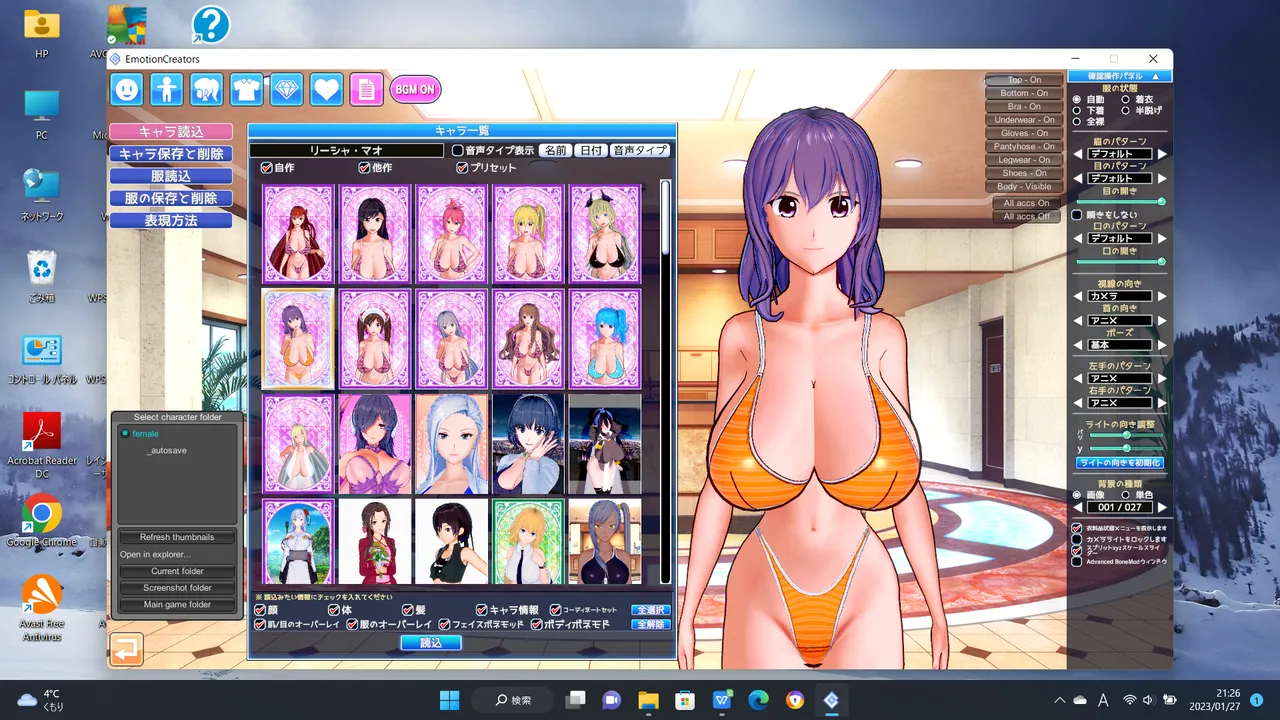The image size is (1280, 720).
Task: Open Avast Free Antivirus desktop shortcut
Action: (x=41, y=608)
